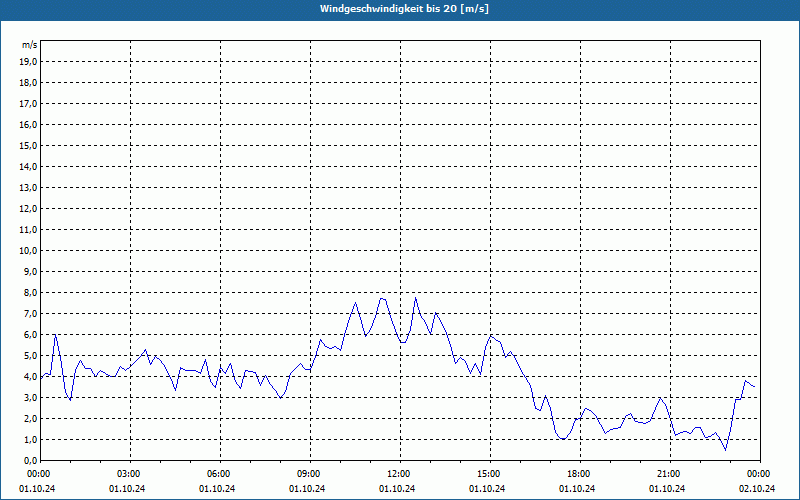This screenshot has width=800, height=500.
Task: Click the '0,0' y-axis label
Action: (x=30, y=460)
